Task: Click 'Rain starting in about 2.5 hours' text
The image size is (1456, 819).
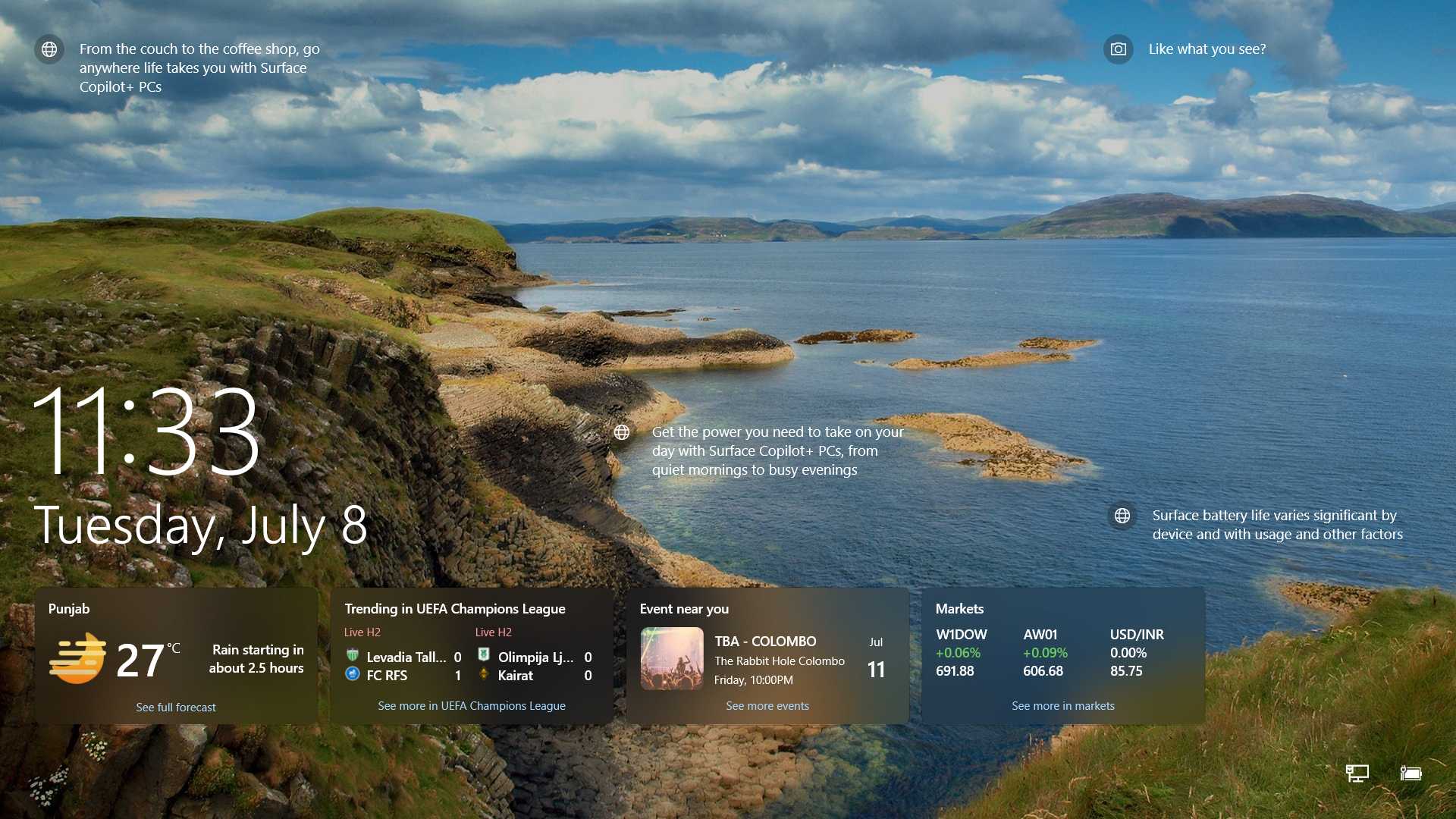Action: [256, 659]
